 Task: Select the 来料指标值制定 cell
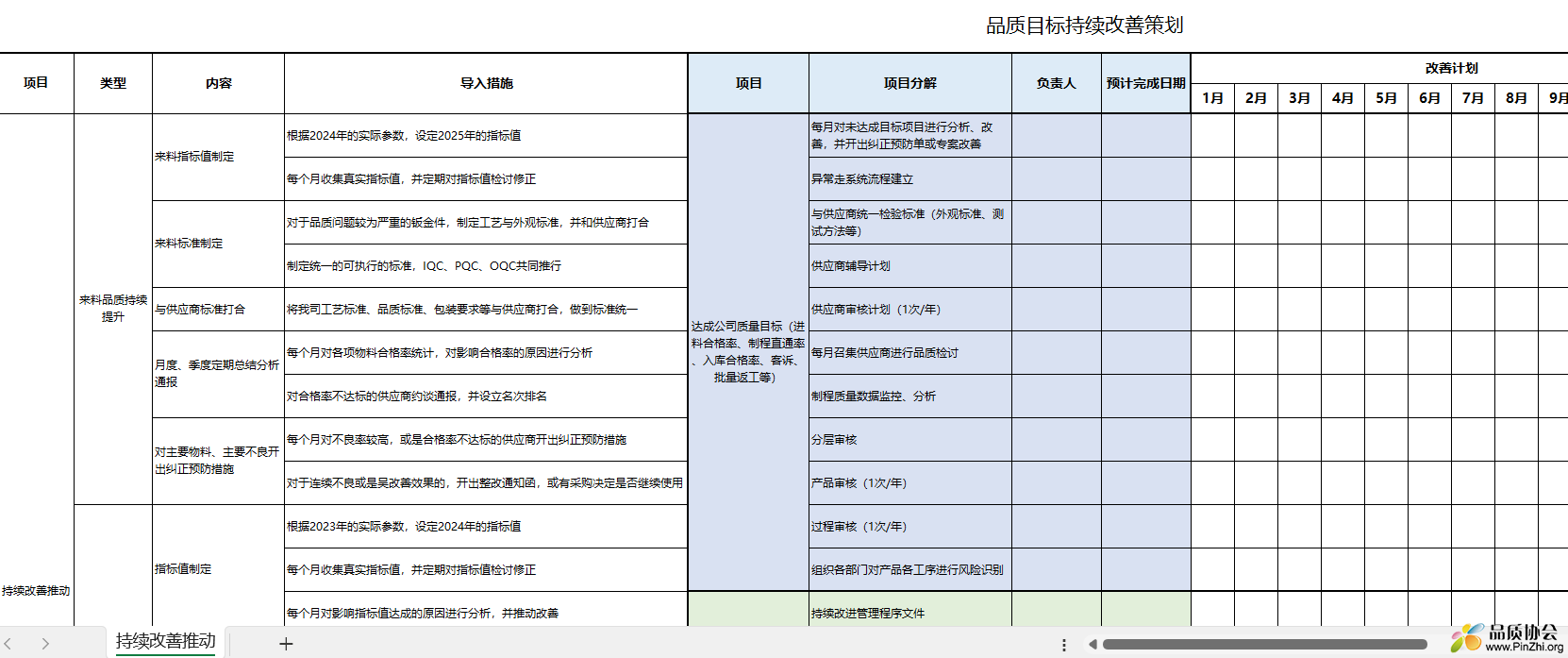point(218,157)
